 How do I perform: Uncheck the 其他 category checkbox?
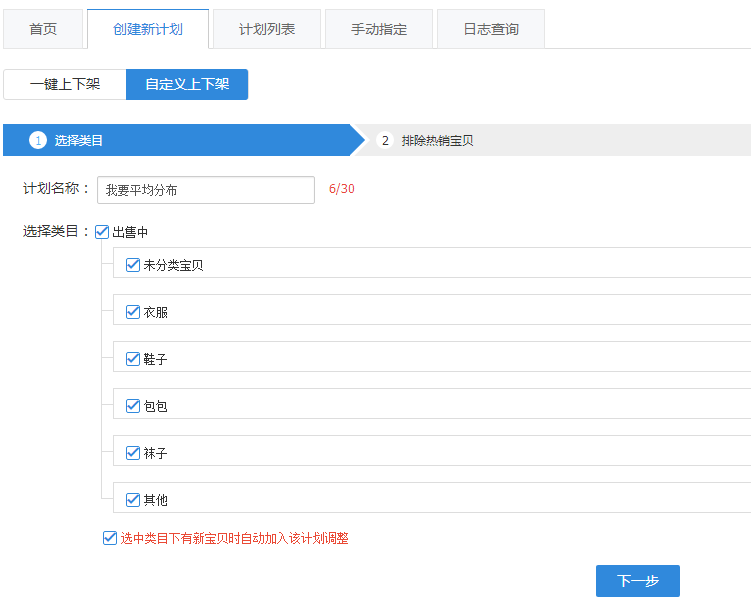[132, 499]
